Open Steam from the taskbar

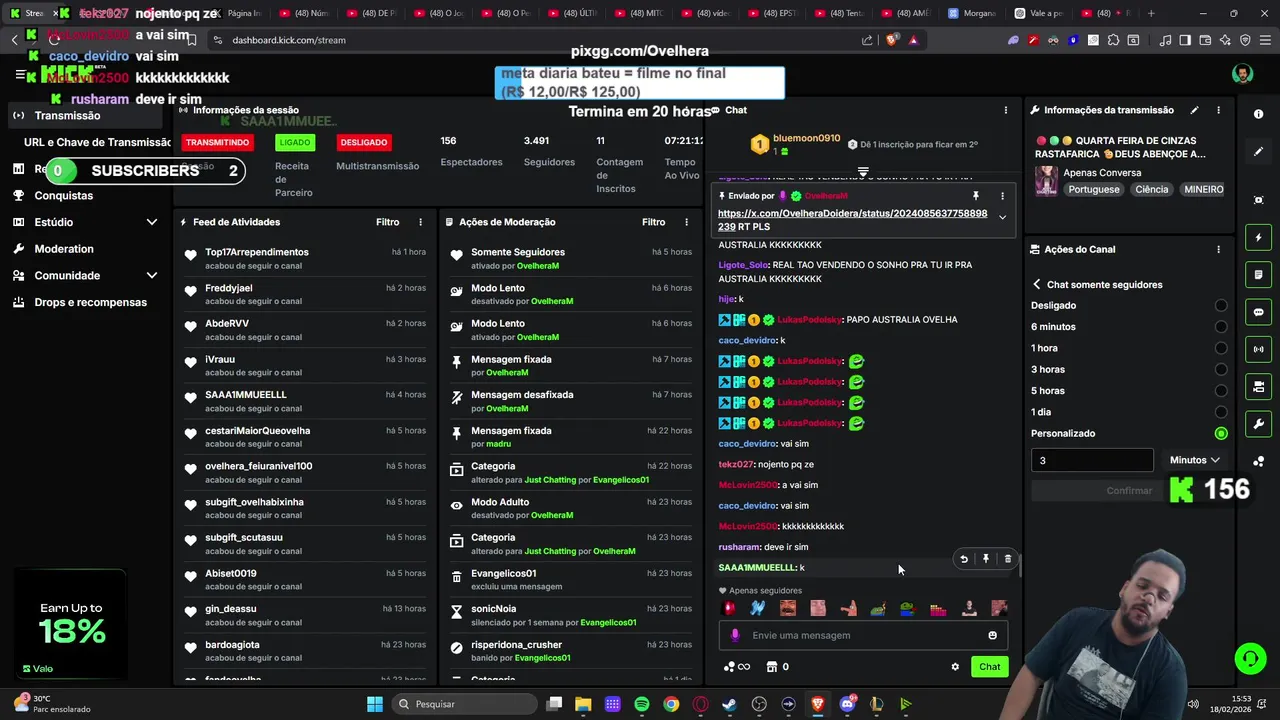(729, 704)
